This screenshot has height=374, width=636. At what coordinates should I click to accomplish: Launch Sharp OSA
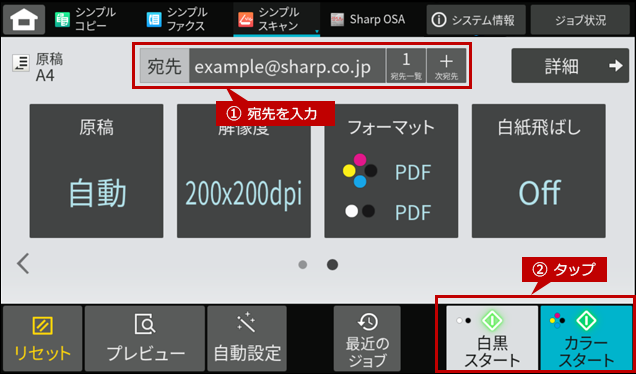[x=367, y=19]
